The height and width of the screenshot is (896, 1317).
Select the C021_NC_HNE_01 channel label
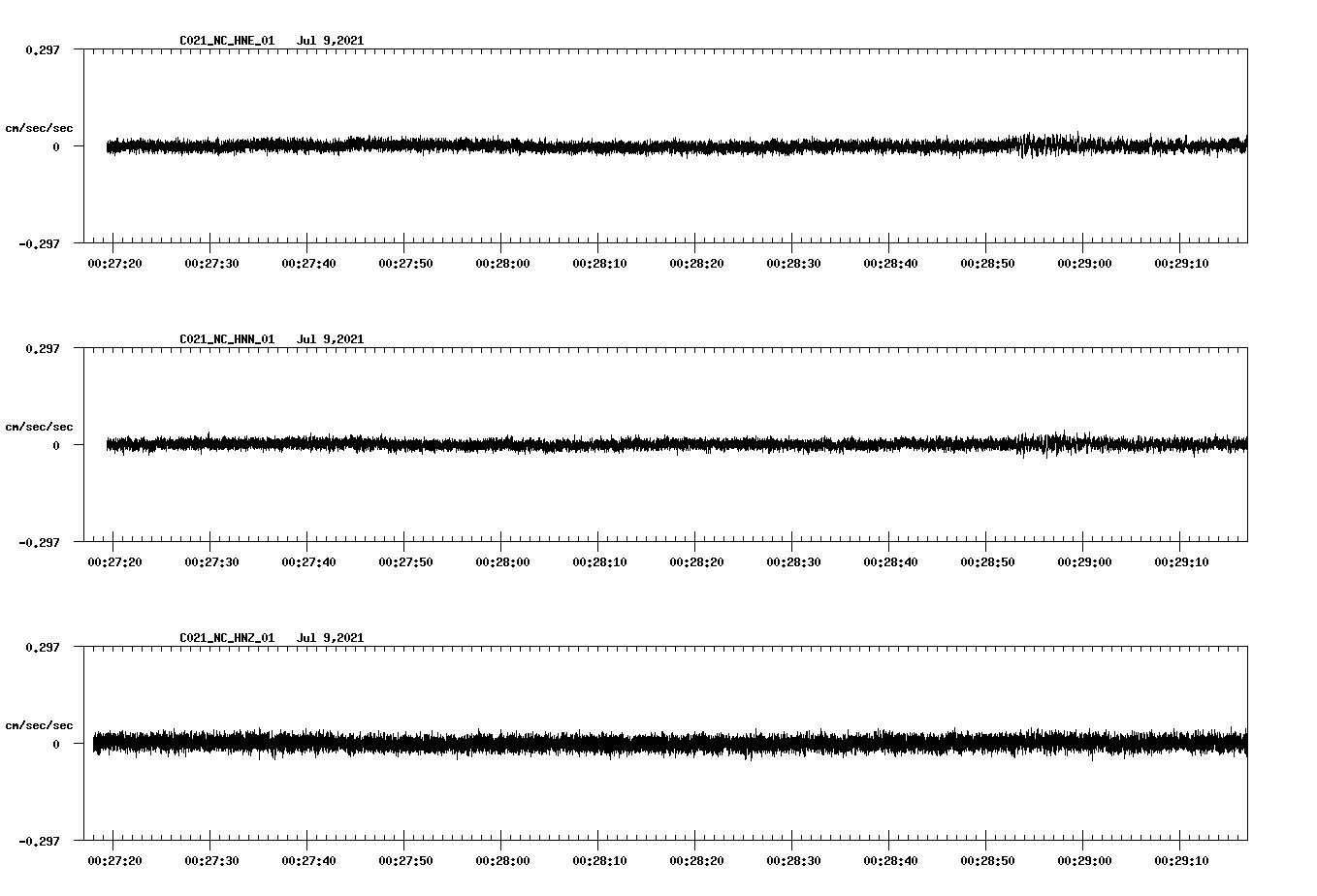point(225,40)
